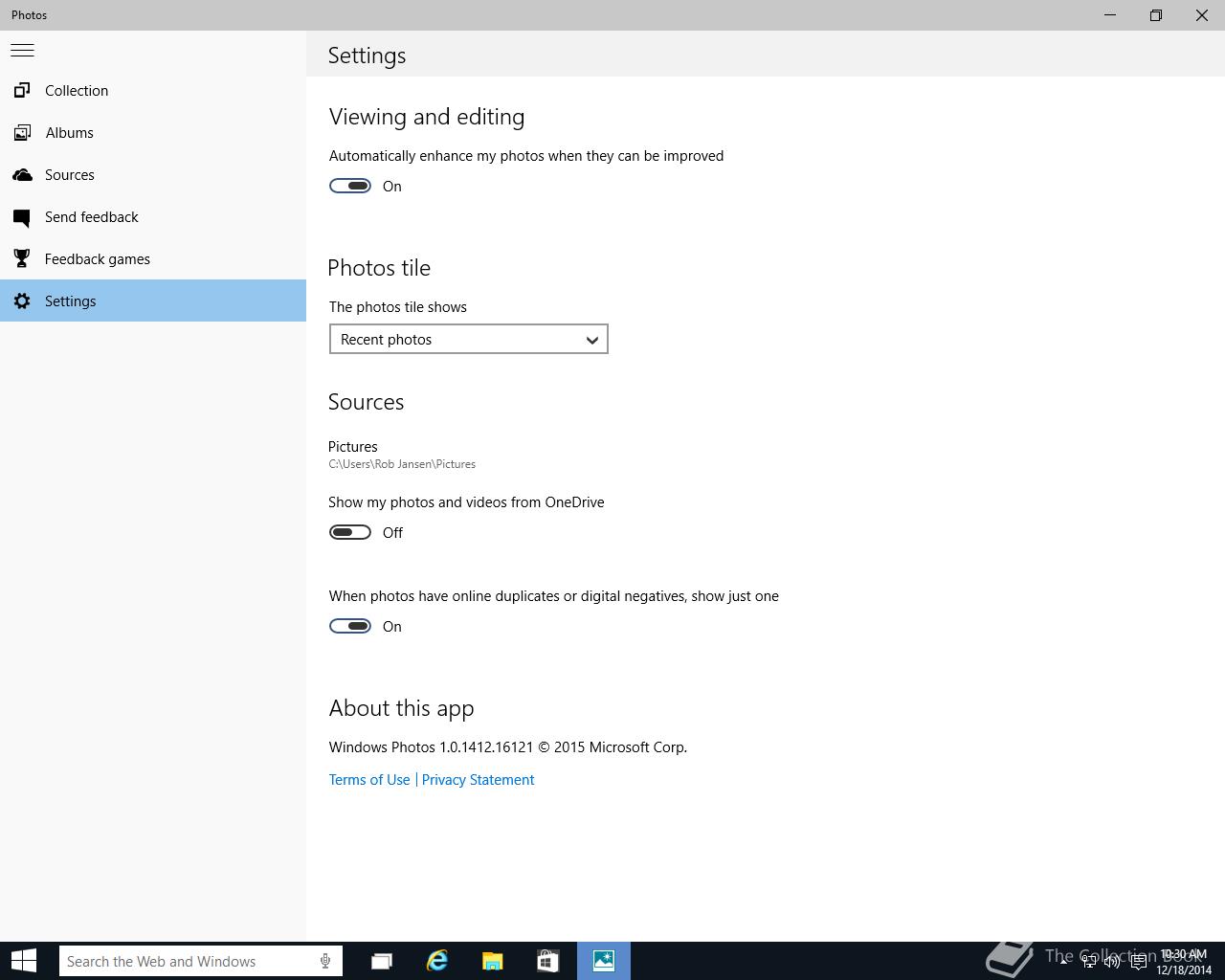Open Task View from the taskbar

(x=382, y=961)
